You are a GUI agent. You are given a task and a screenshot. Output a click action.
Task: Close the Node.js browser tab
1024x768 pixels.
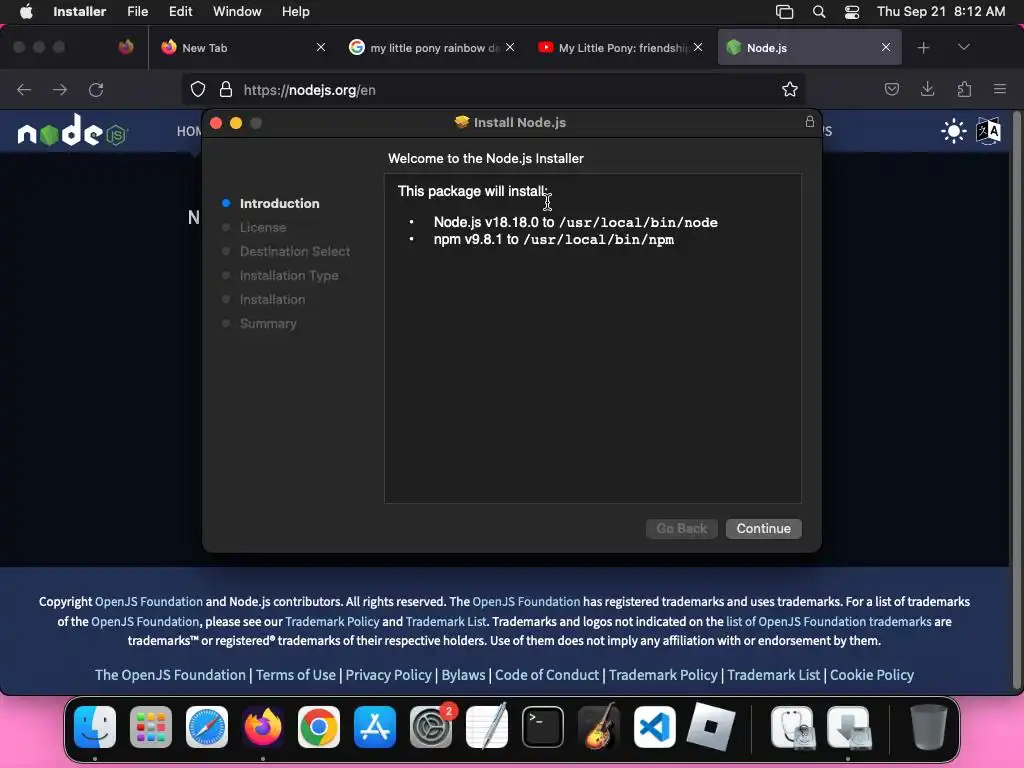point(886,47)
